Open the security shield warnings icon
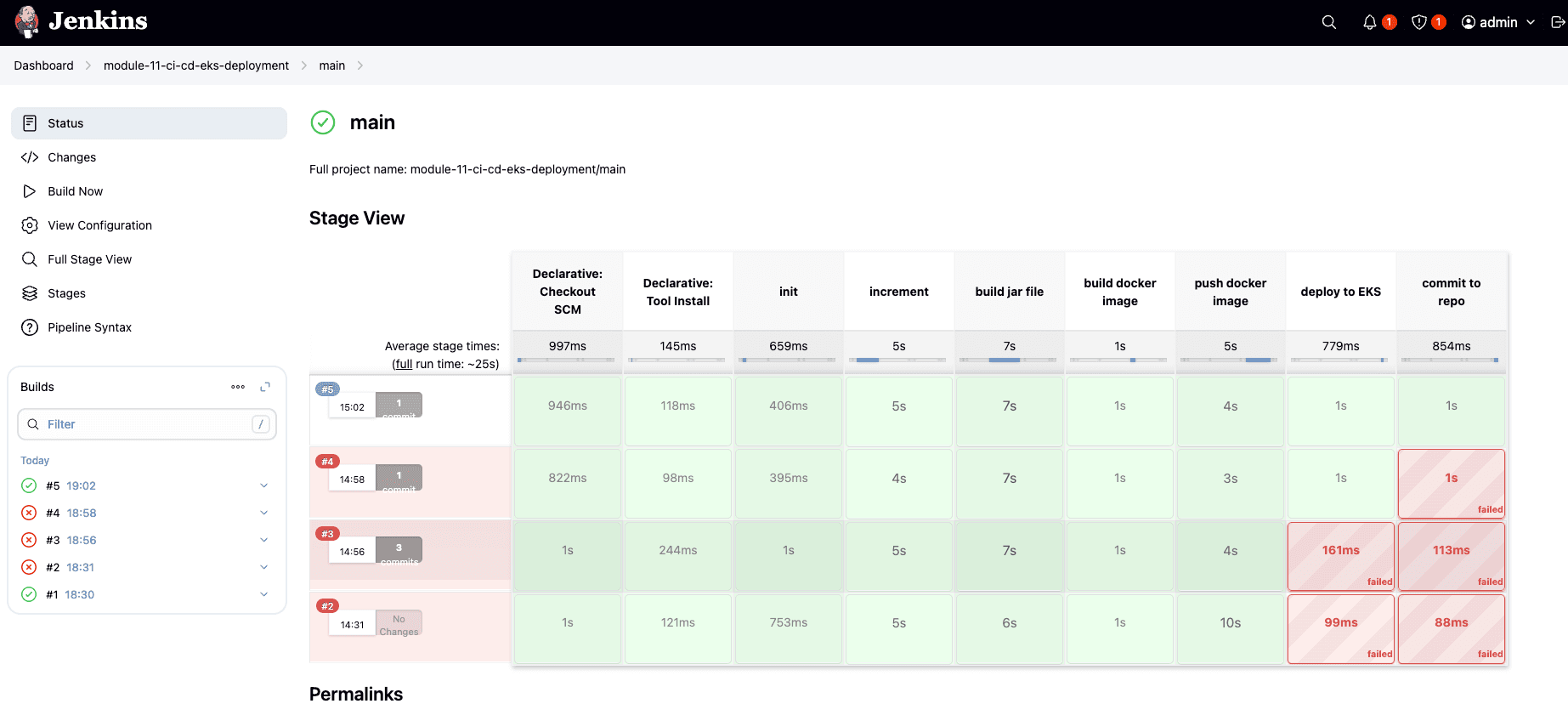This screenshot has width=1568, height=715. pyautogui.click(x=1418, y=22)
